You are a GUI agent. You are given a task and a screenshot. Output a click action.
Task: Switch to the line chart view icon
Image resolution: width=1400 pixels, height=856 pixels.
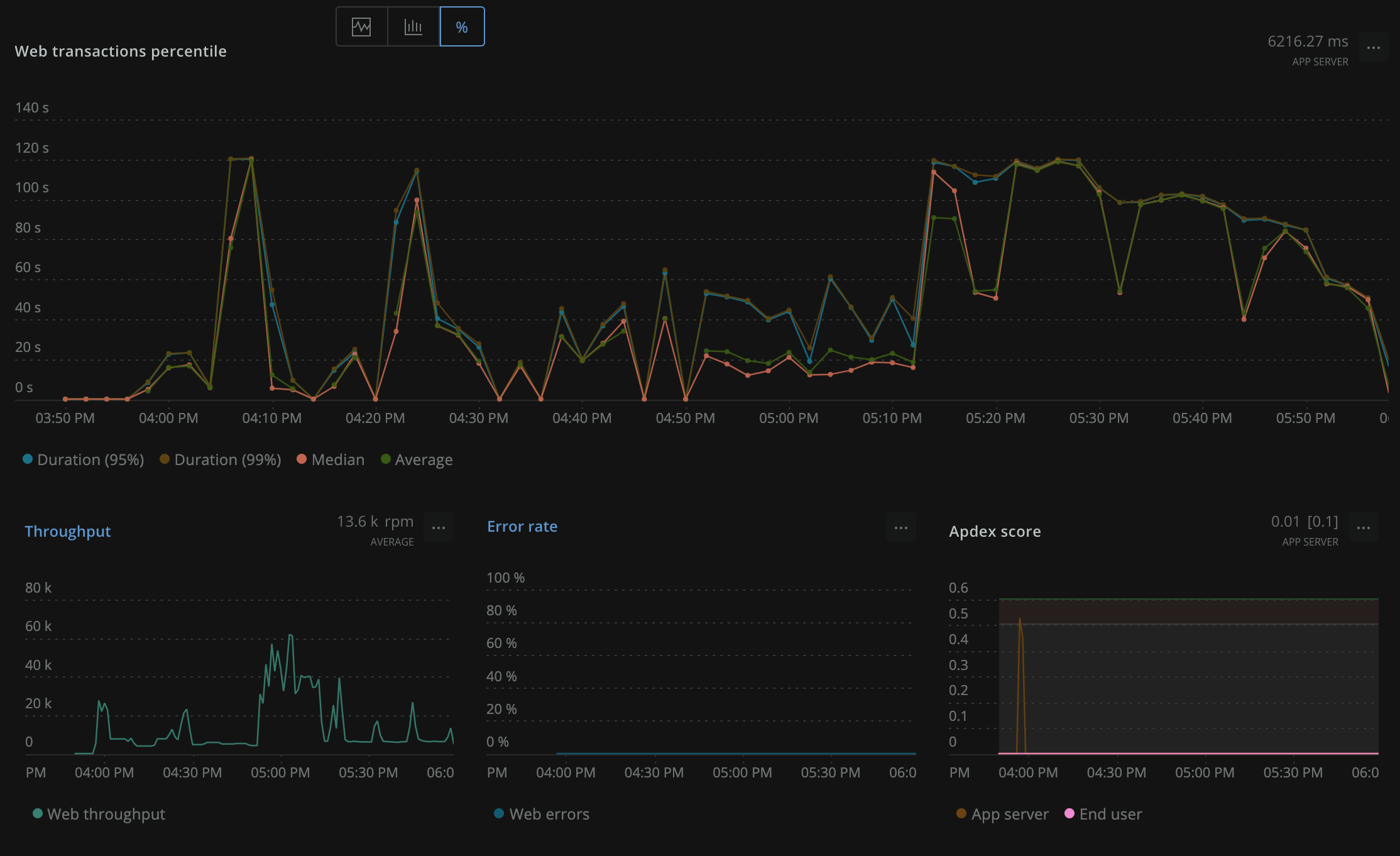click(x=361, y=27)
